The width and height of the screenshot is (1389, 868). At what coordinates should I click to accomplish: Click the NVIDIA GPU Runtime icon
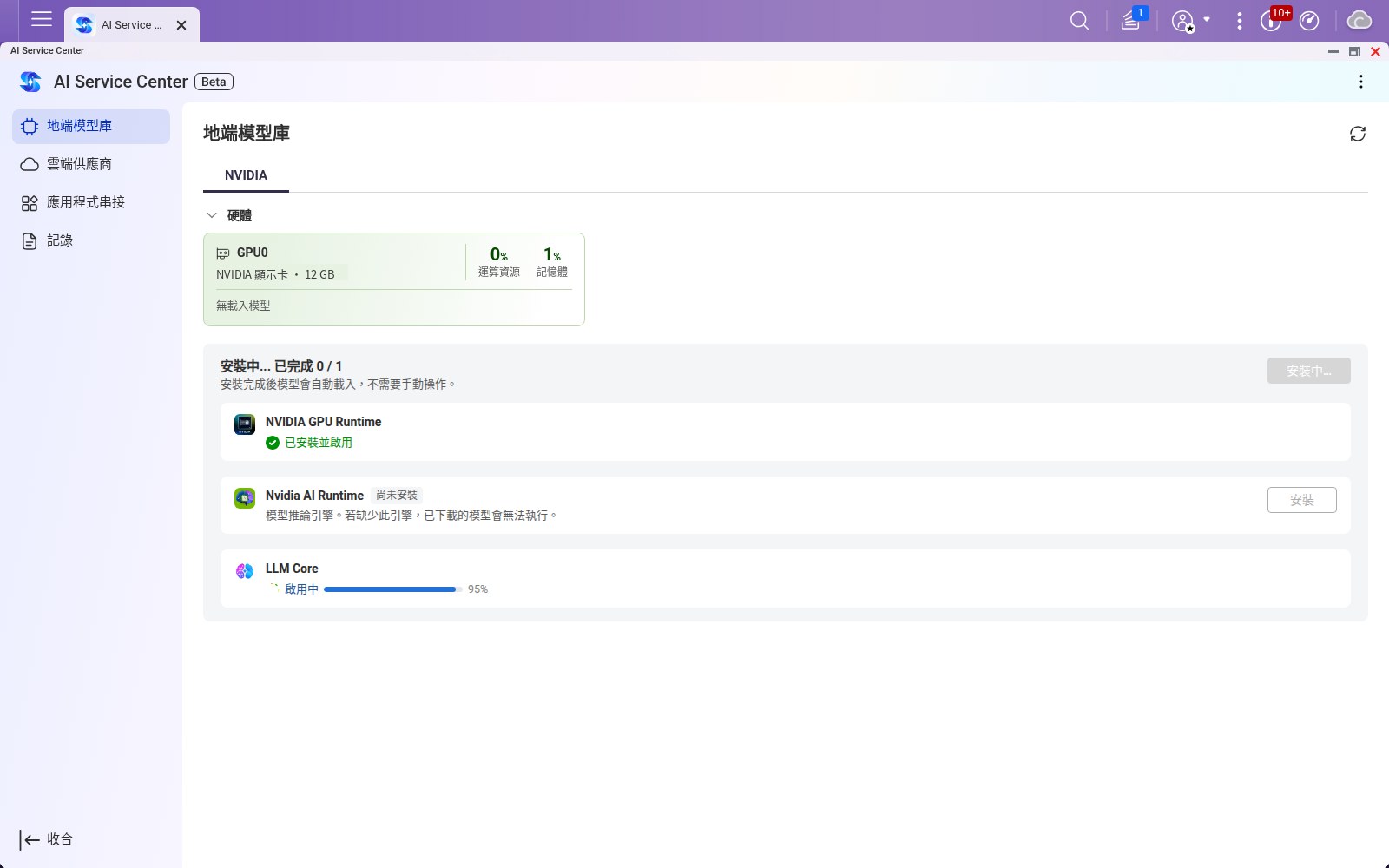coord(245,424)
